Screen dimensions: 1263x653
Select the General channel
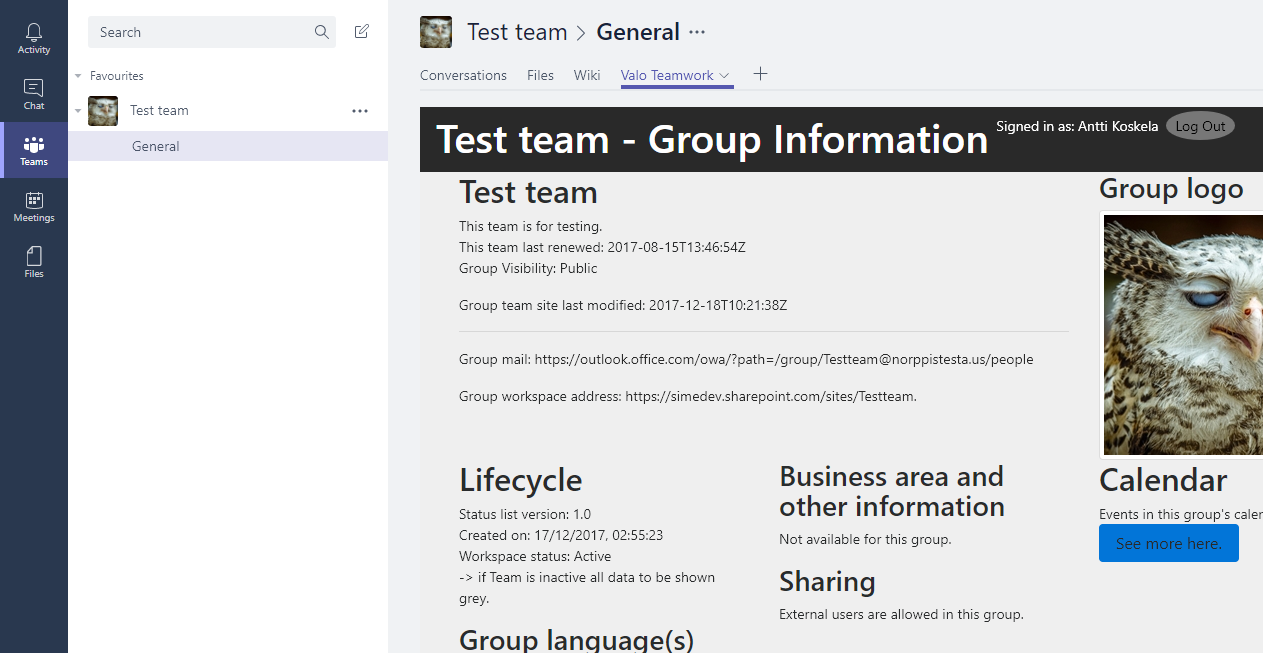tap(228, 146)
